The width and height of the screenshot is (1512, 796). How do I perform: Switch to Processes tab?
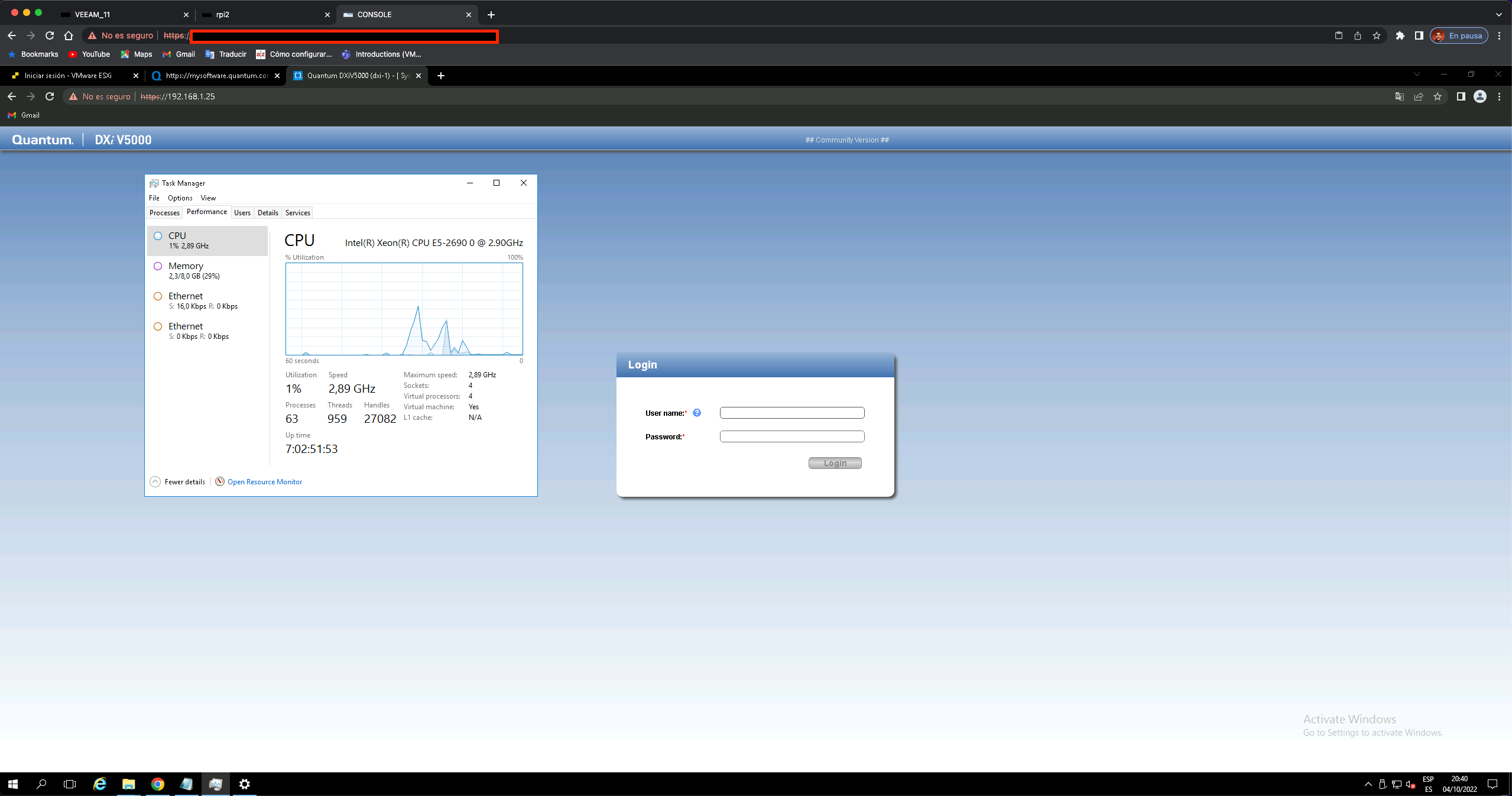[164, 213]
